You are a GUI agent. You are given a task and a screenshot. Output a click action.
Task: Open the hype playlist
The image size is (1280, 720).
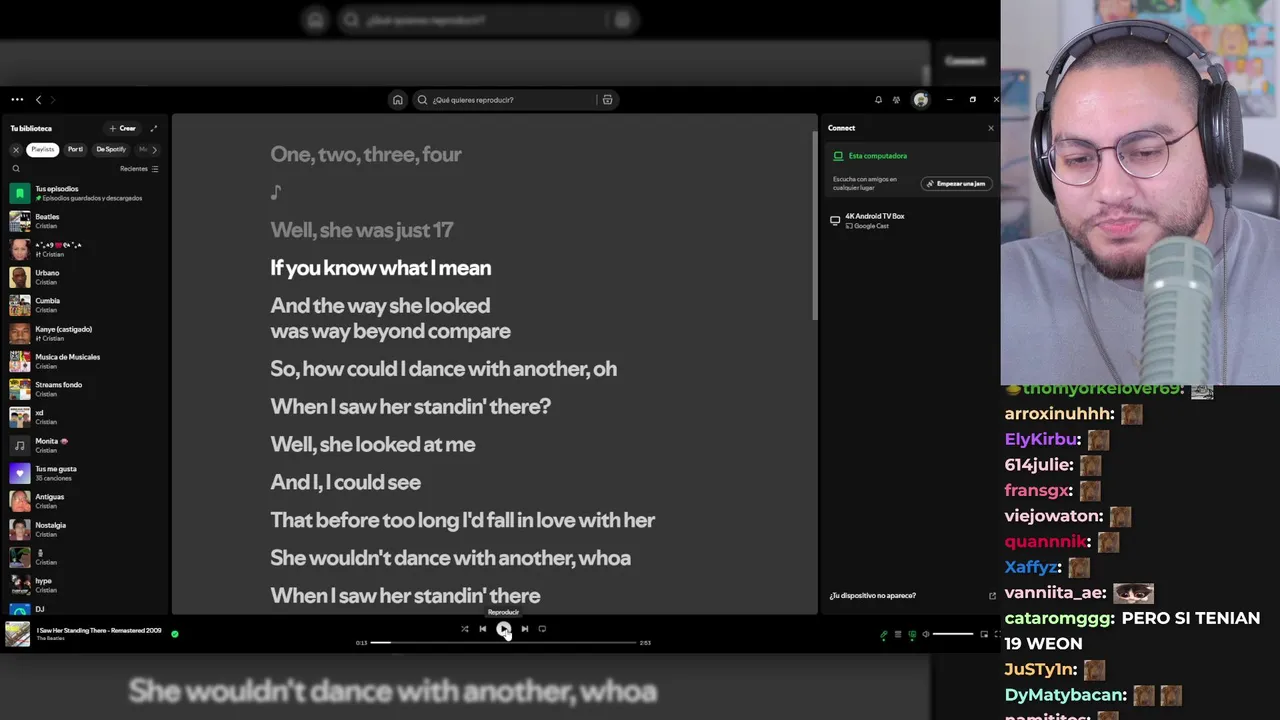pyautogui.click(x=86, y=585)
